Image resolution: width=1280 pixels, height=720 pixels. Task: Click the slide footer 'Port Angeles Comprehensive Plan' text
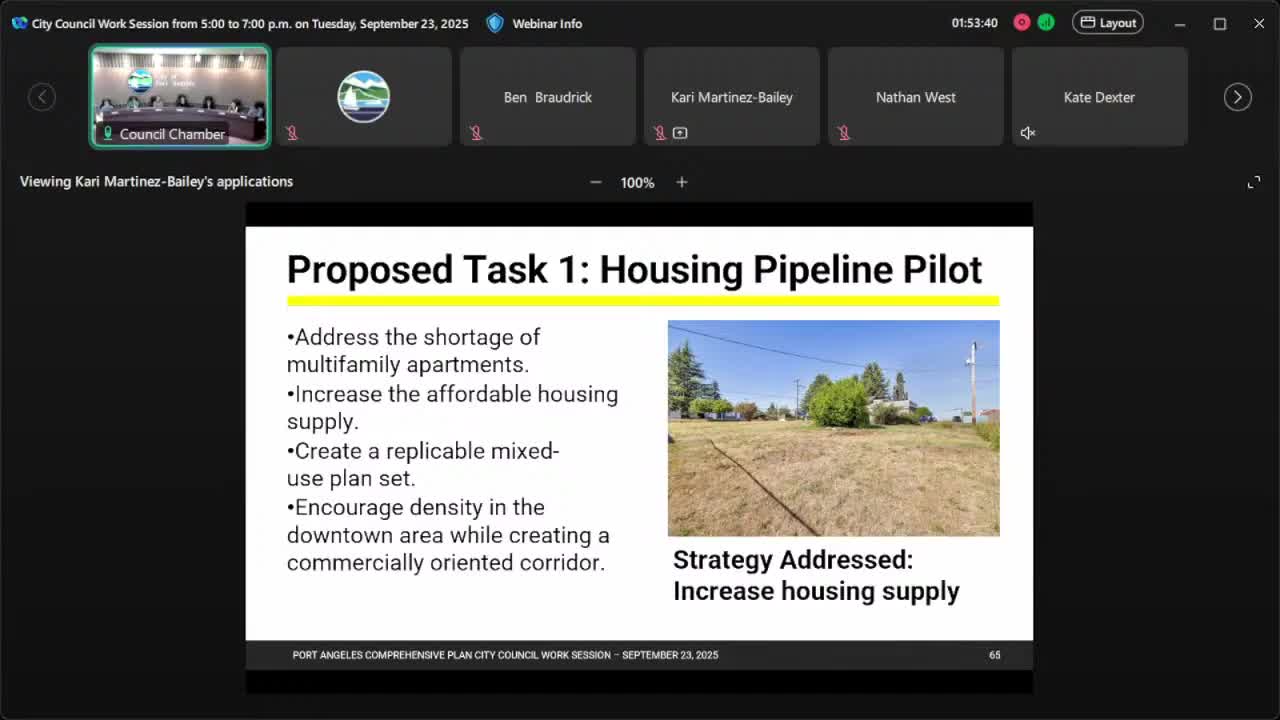505,655
